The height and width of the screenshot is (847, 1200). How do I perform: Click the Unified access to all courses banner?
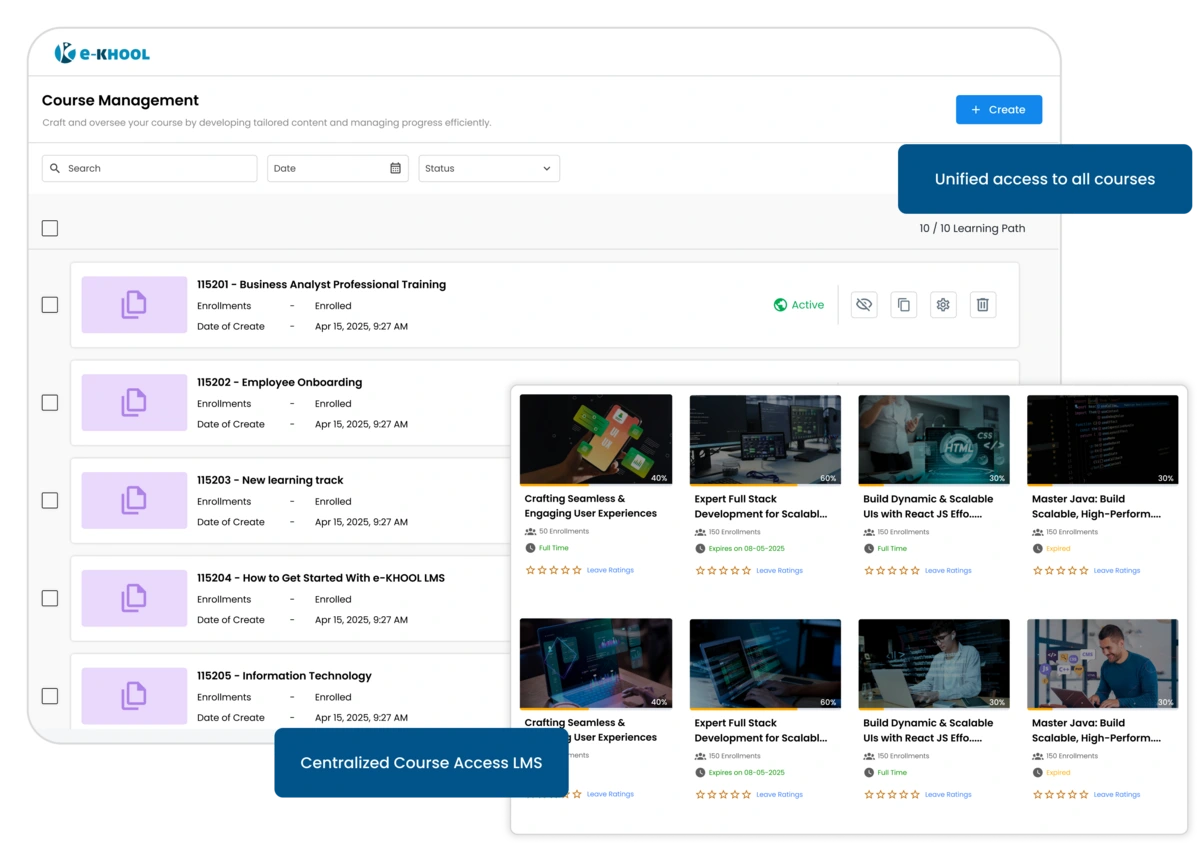pos(1044,179)
